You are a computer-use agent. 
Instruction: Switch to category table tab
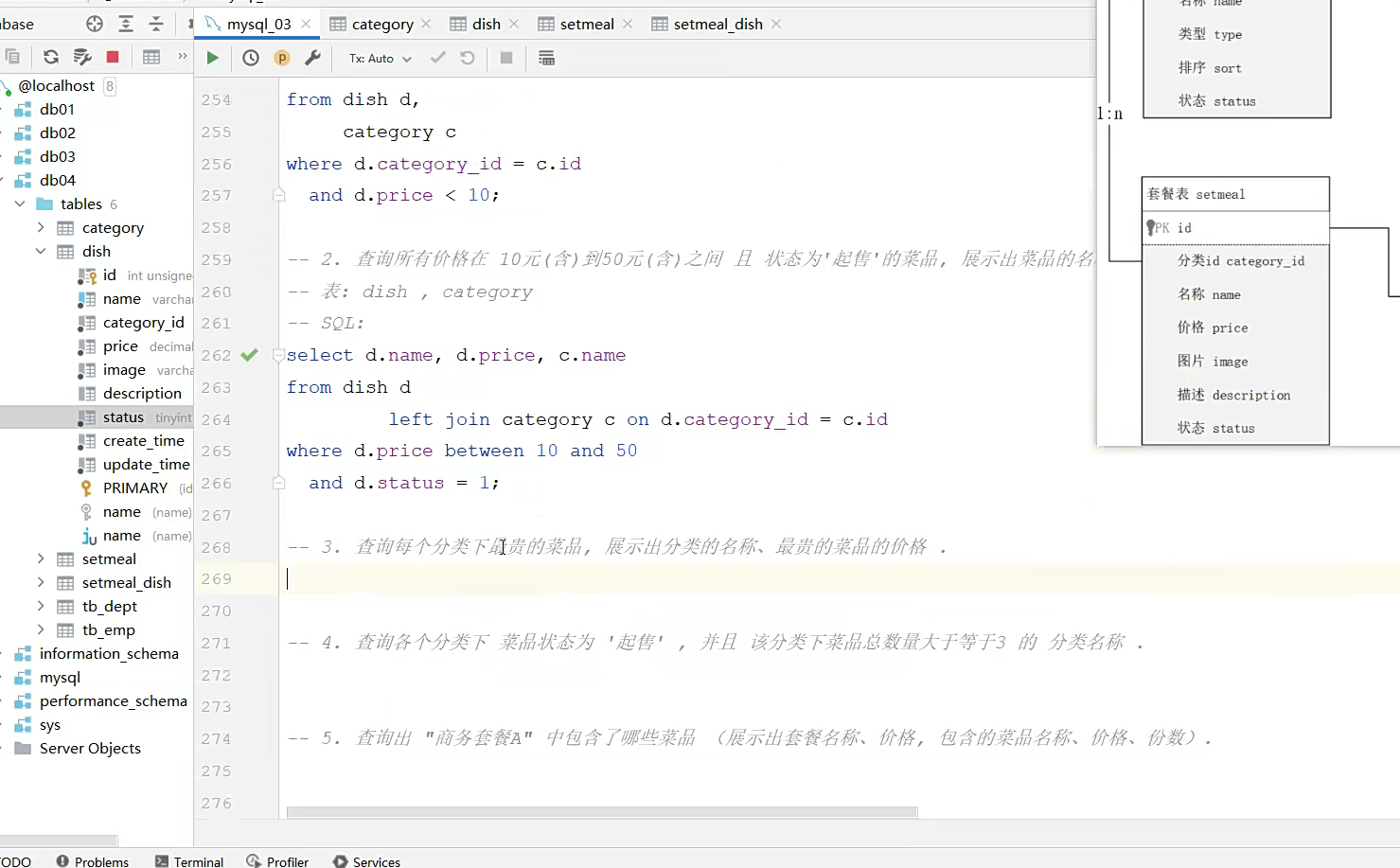click(x=382, y=24)
